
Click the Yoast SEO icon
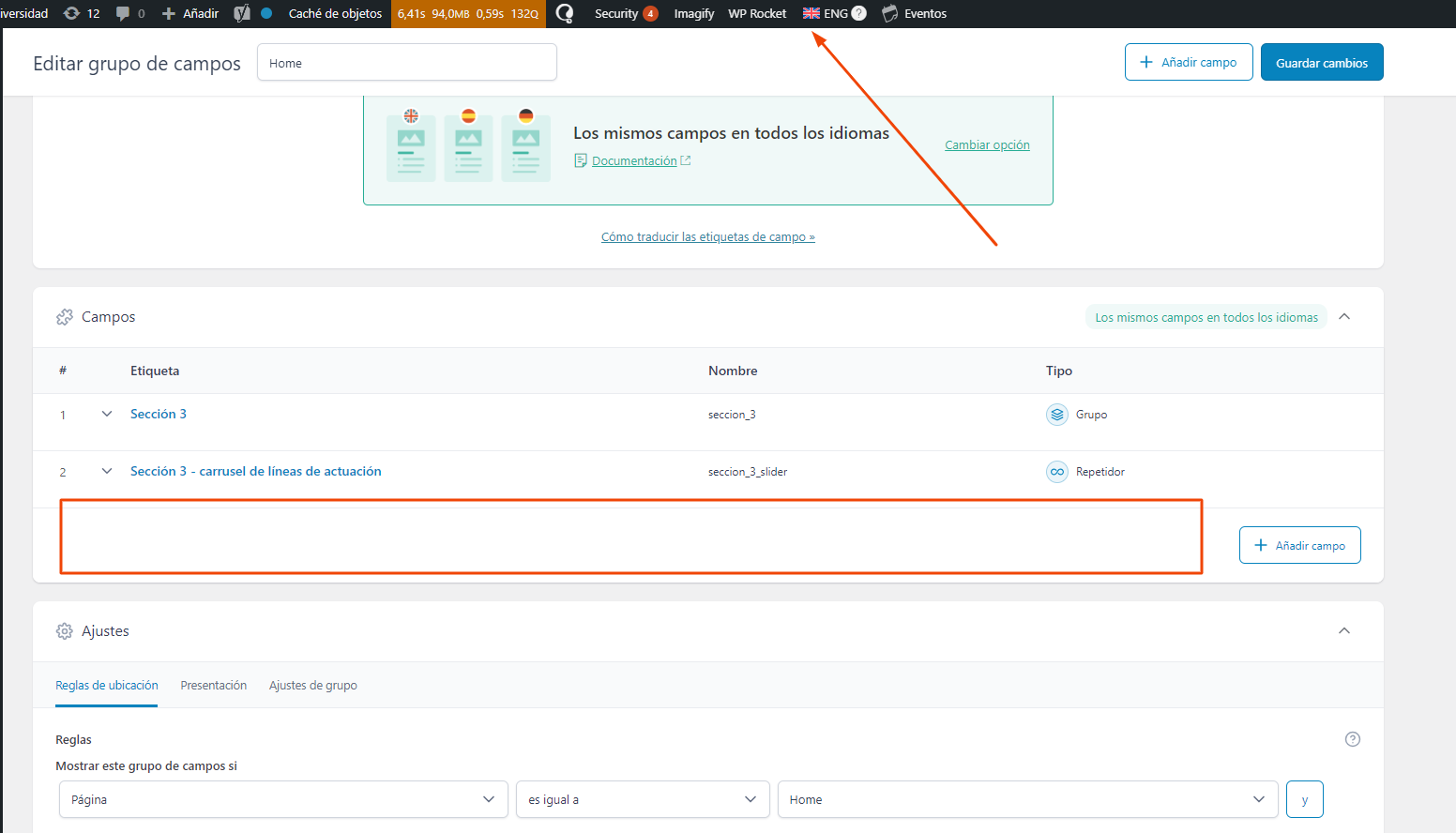242,13
